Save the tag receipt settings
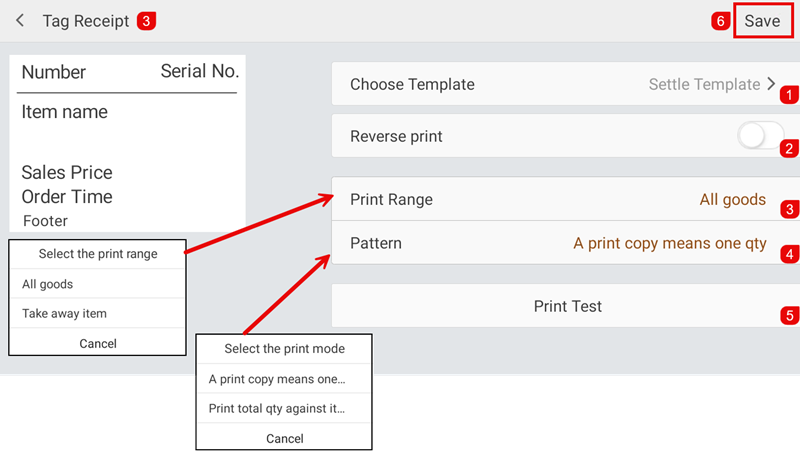The height and width of the screenshot is (451, 800). pos(762,21)
